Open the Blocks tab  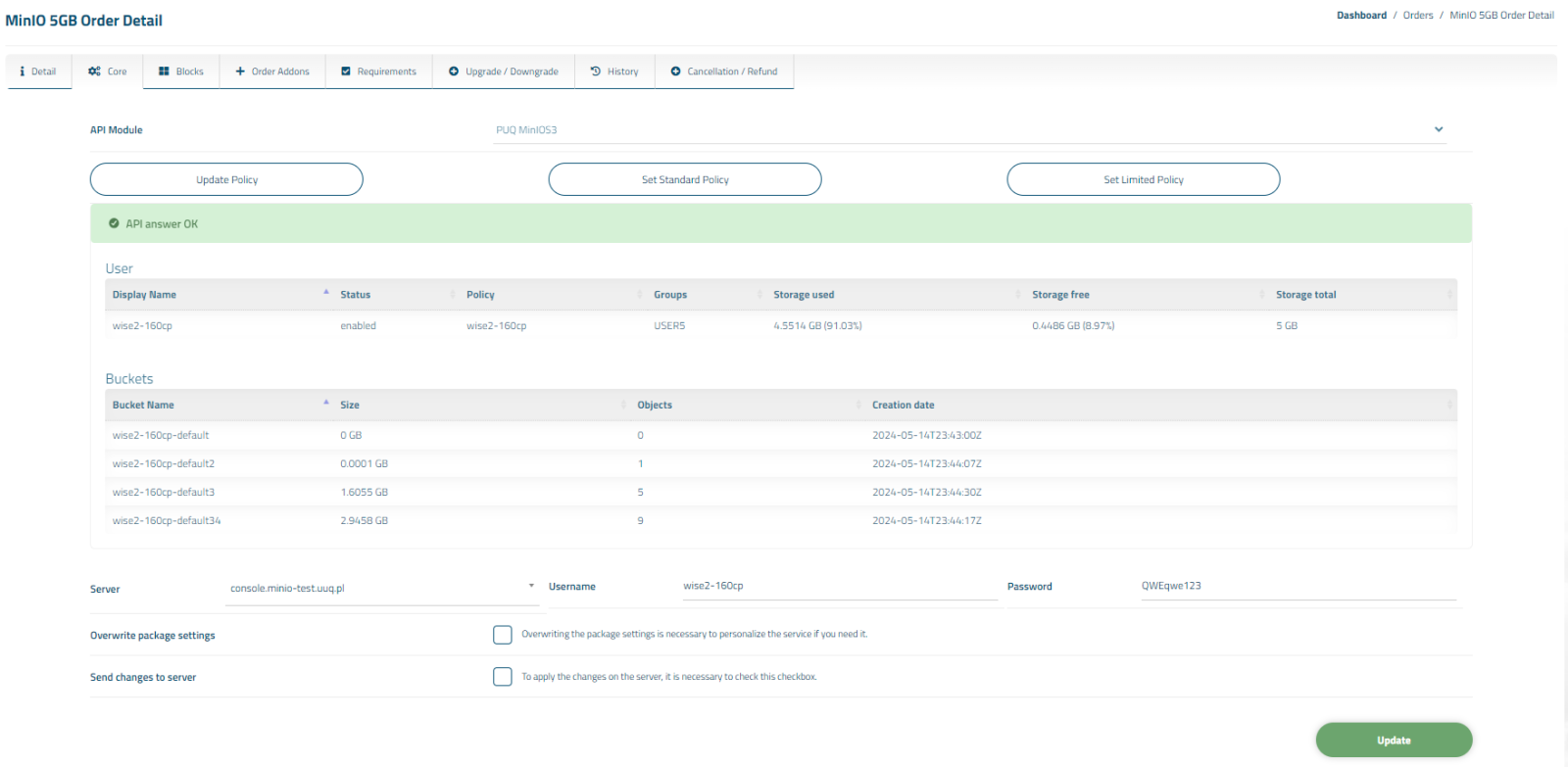(x=181, y=72)
